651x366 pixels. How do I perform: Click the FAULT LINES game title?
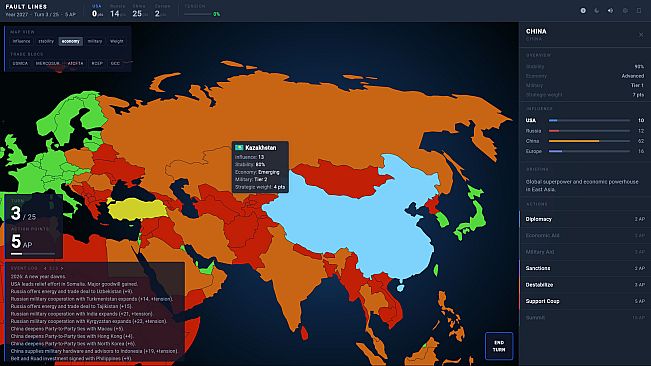pyautogui.click(x=26, y=7)
